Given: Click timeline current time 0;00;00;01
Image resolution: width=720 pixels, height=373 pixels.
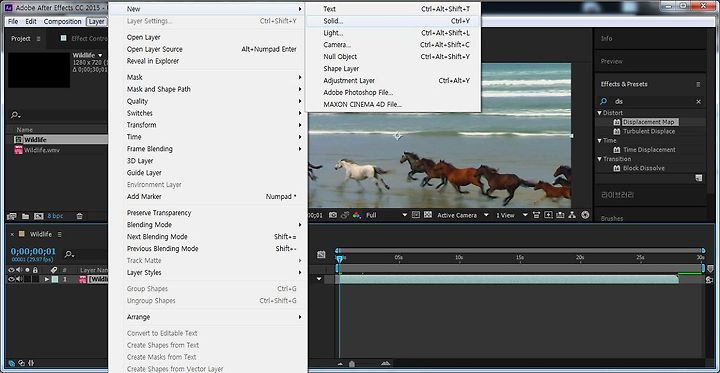Looking at the screenshot, I should pos(33,251).
